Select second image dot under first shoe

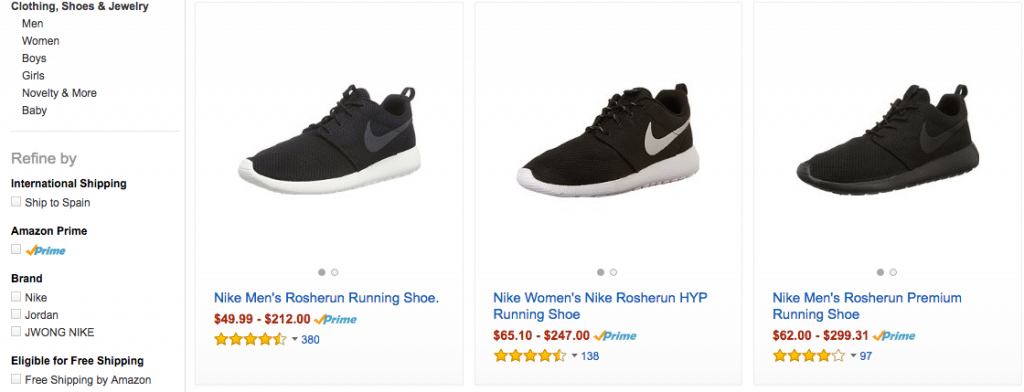[x=334, y=272]
